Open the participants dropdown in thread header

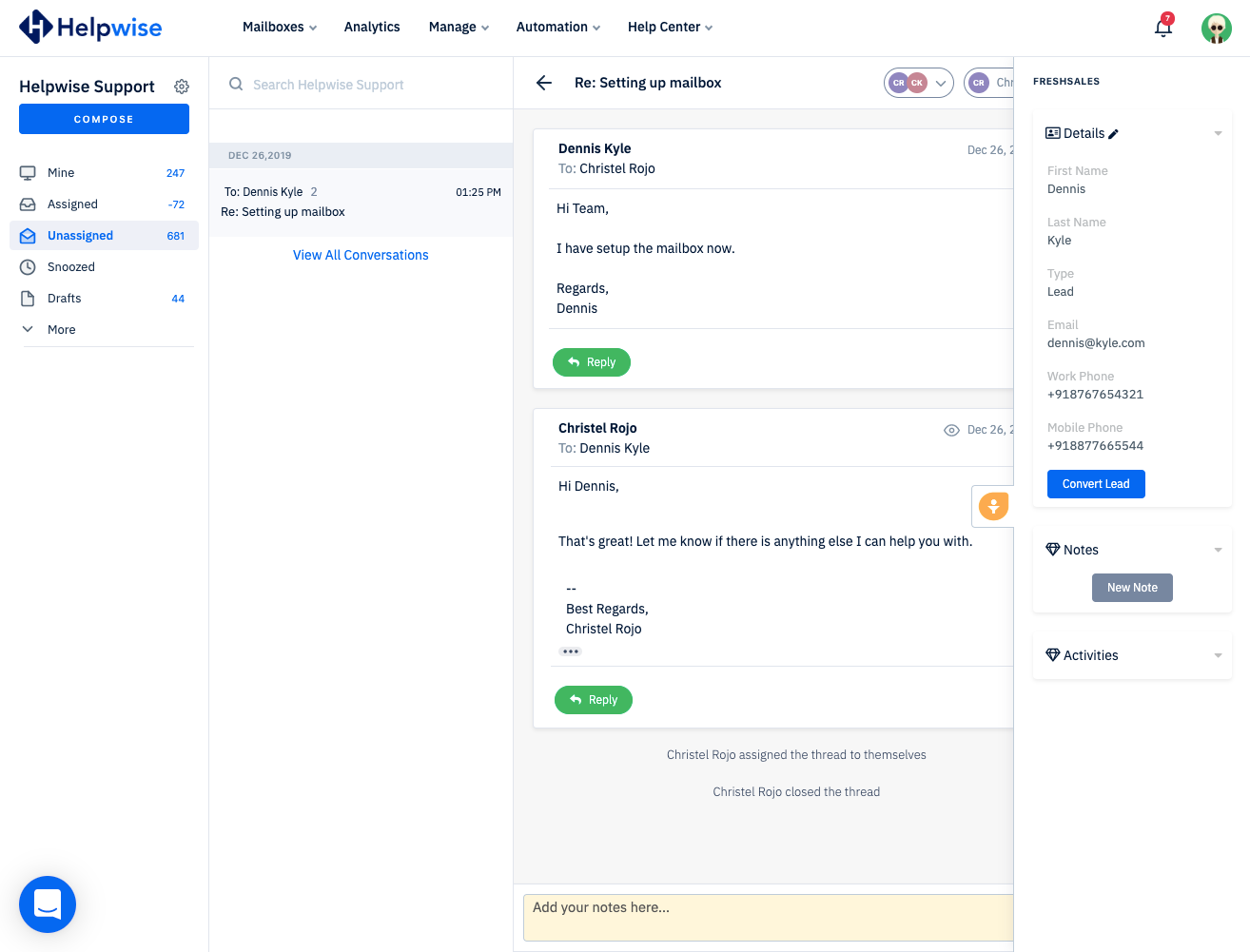(x=941, y=83)
